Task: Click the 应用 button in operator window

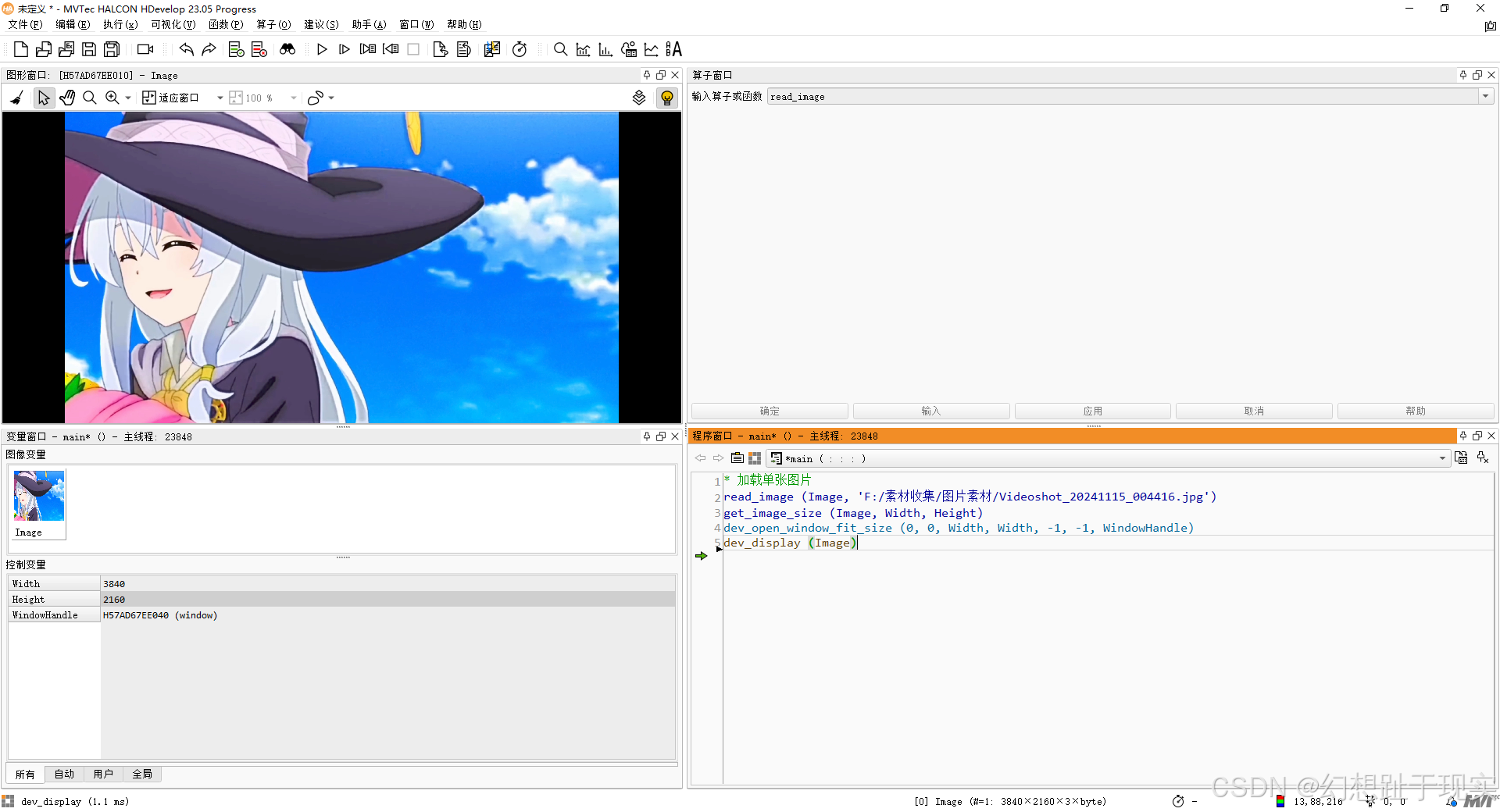Action: coord(1093,411)
